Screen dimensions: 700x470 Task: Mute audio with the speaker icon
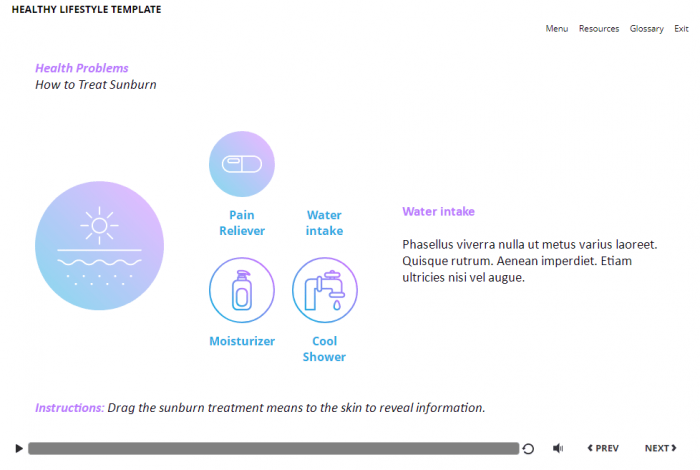tap(558, 449)
